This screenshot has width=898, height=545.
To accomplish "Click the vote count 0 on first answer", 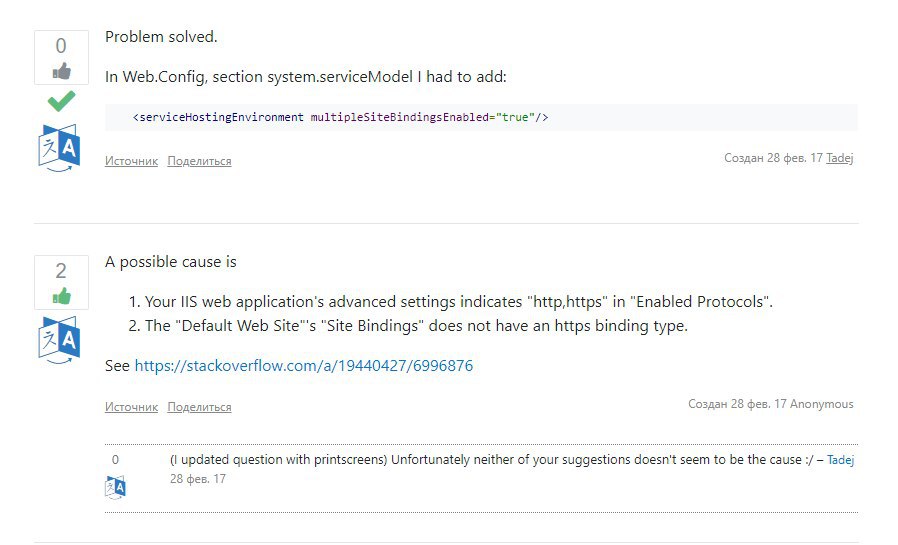I will 61,46.
